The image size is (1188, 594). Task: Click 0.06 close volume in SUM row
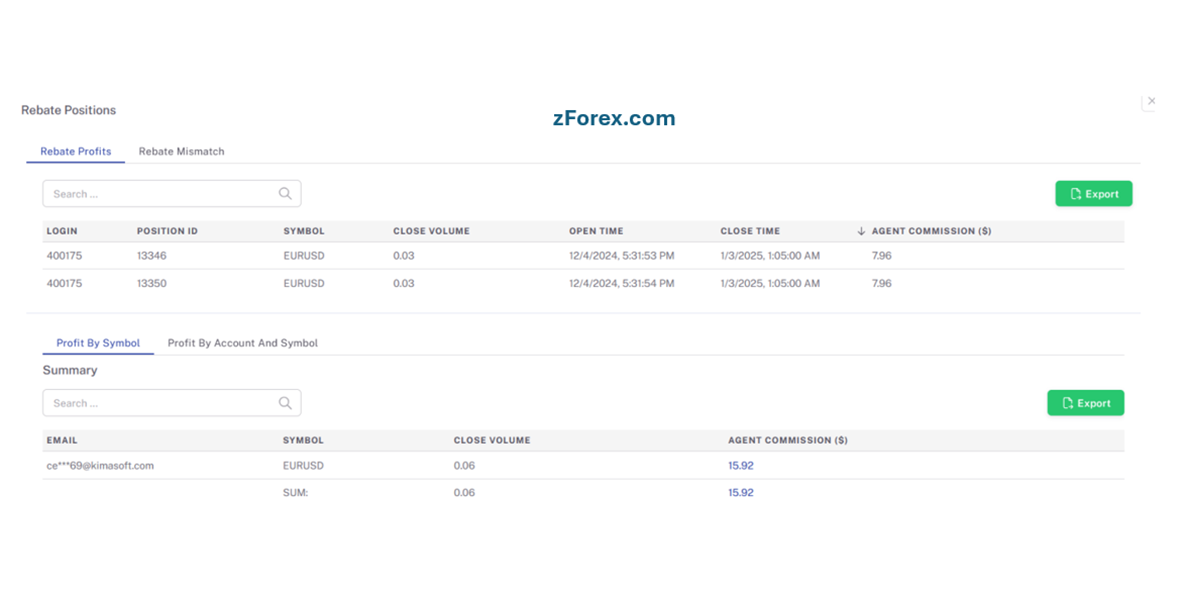[464, 492]
